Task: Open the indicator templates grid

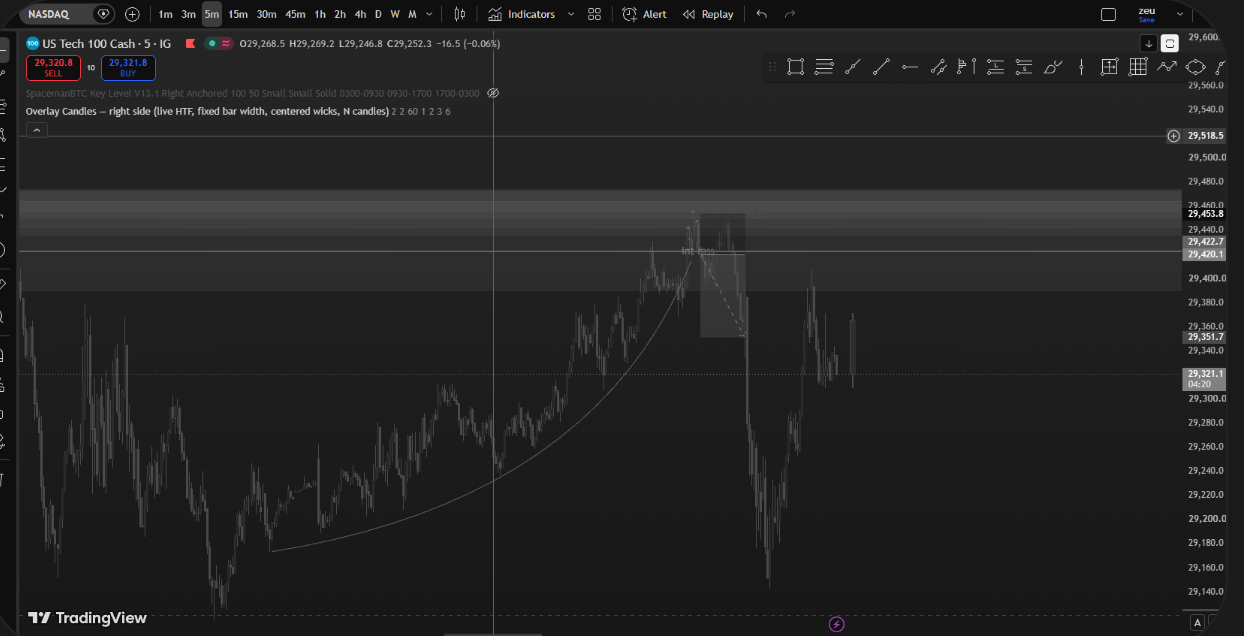Action: tap(595, 14)
